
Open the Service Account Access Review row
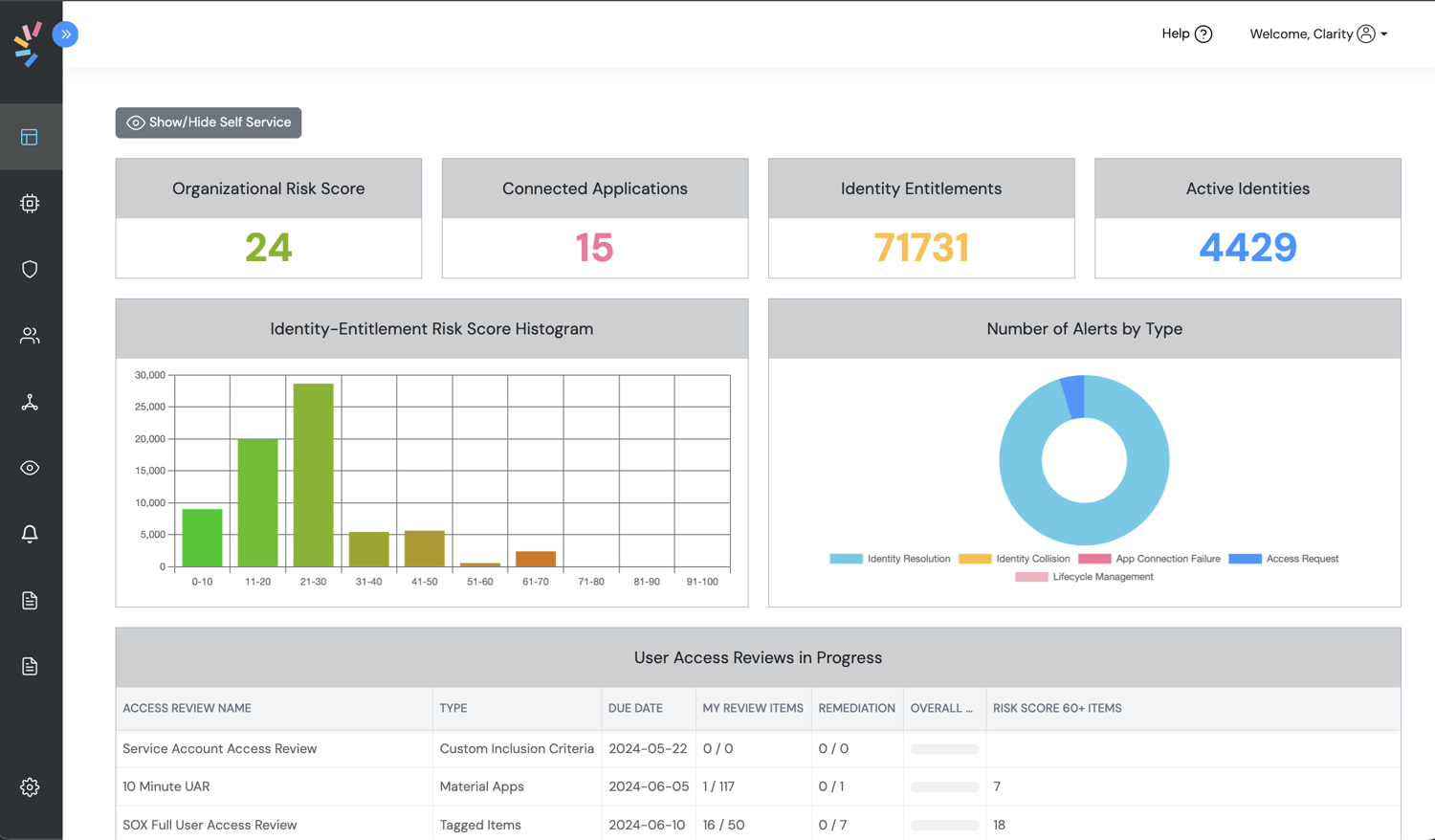point(219,749)
